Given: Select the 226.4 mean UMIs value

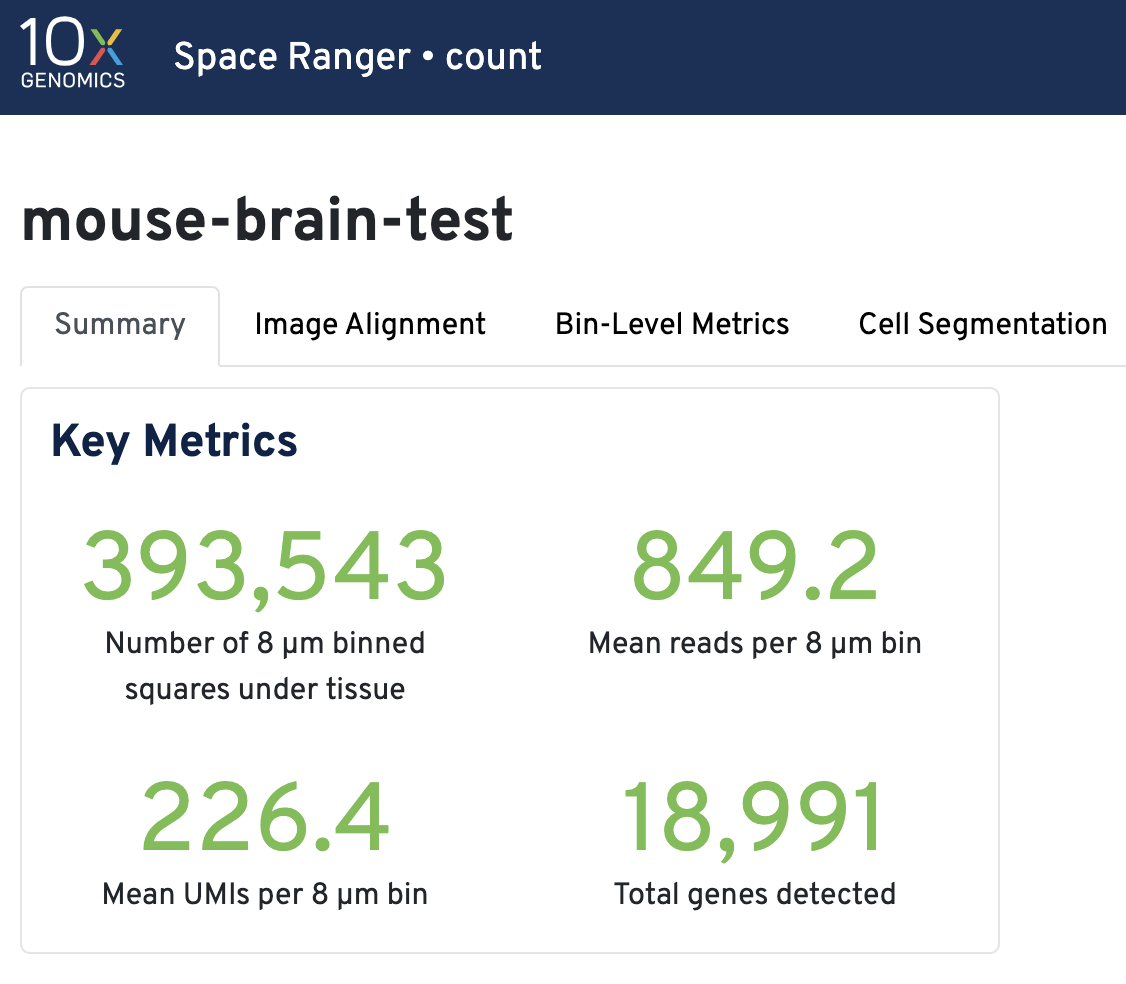Looking at the screenshot, I should tap(264, 819).
